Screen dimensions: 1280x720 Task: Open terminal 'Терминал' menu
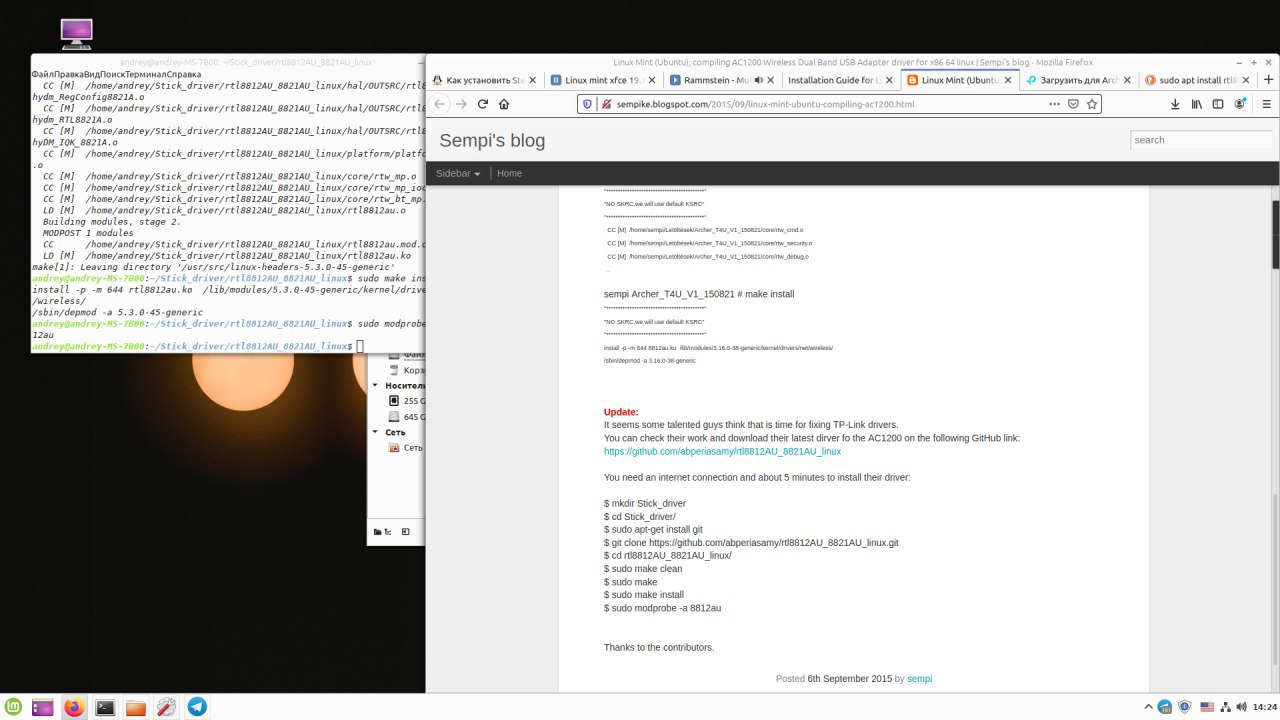coord(148,74)
